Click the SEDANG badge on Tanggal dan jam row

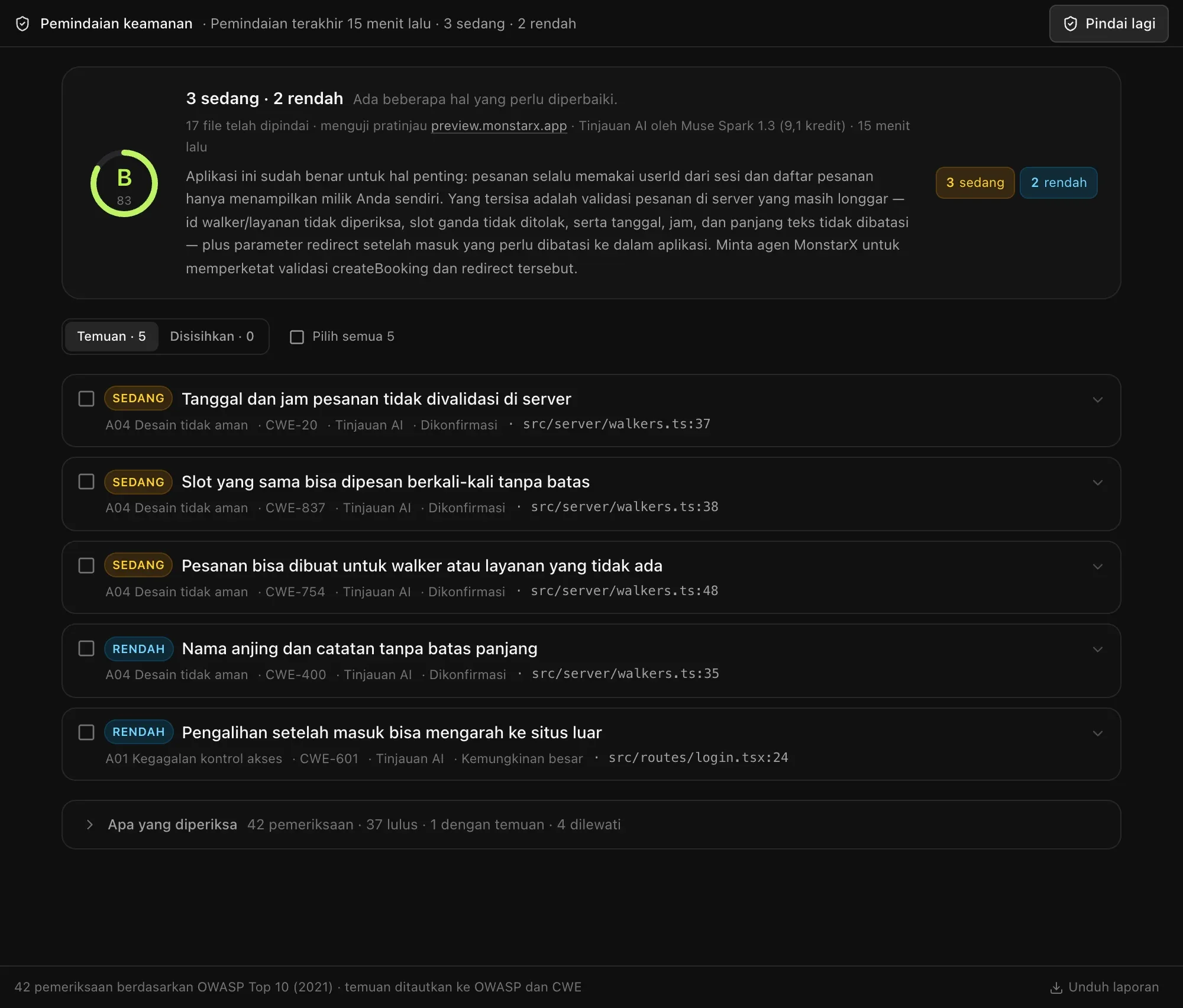click(x=138, y=398)
